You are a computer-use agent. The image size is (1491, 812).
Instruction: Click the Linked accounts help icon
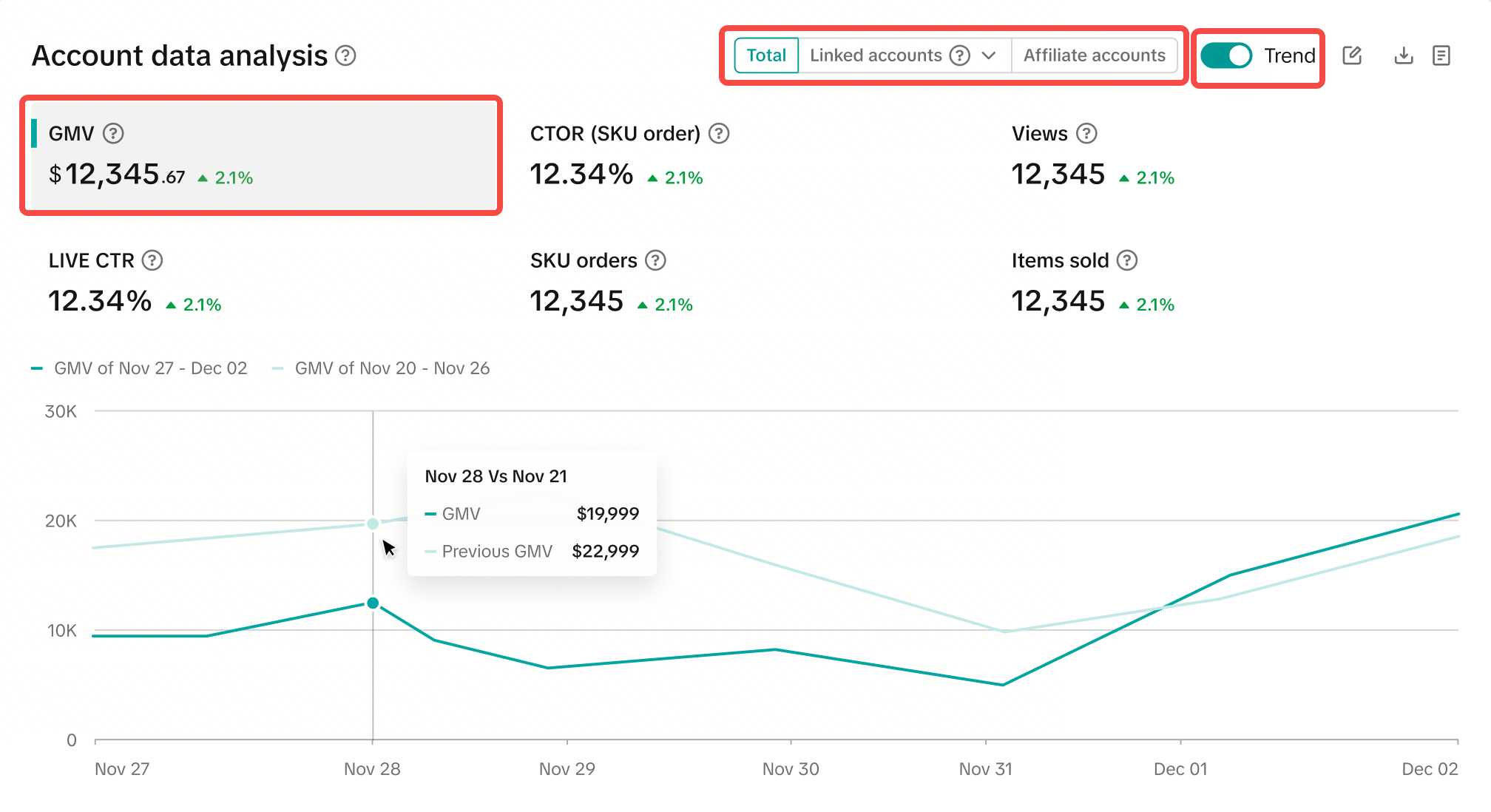coord(960,55)
